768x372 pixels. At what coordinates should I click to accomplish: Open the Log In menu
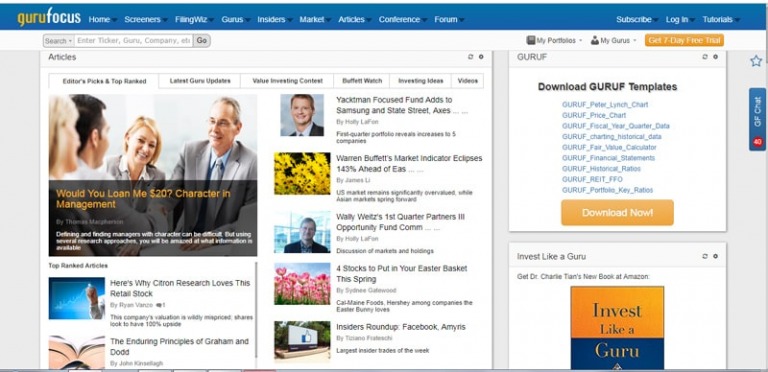coord(679,20)
